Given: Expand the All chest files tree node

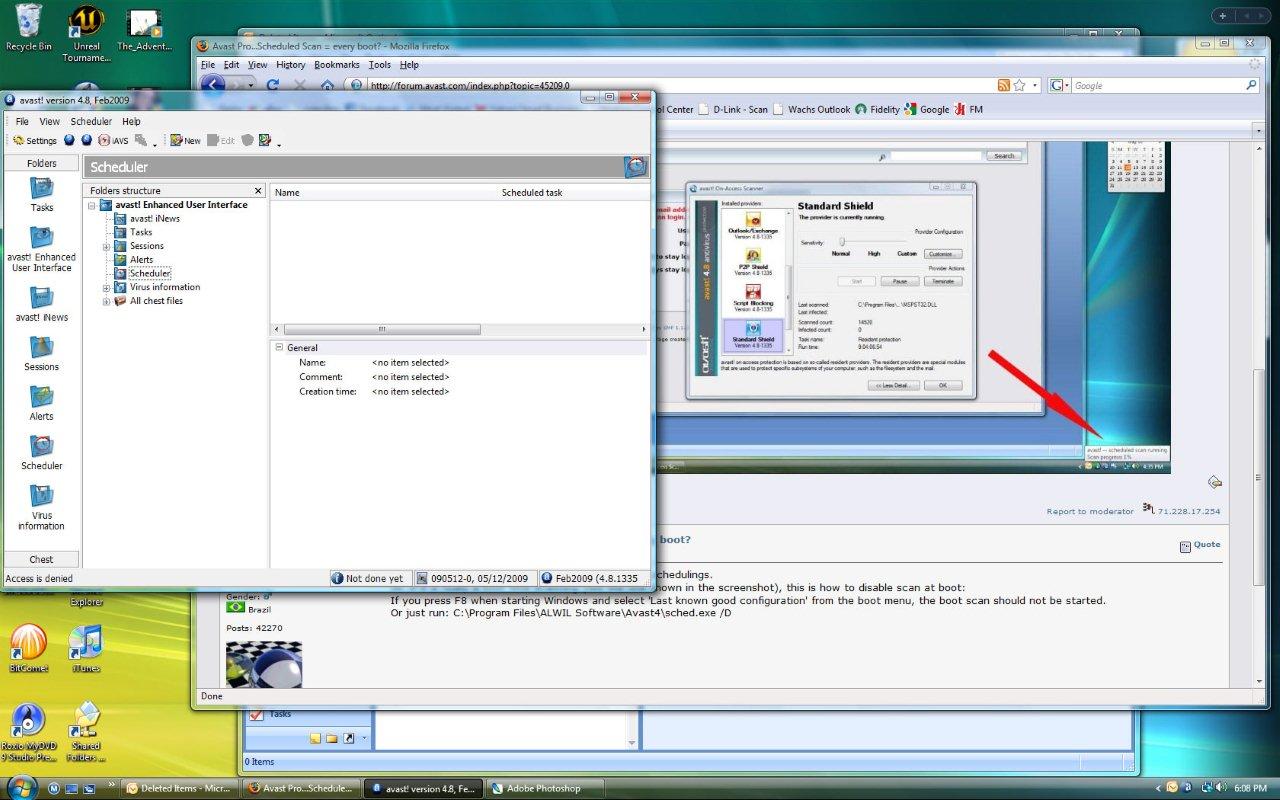Looking at the screenshot, I should pyautogui.click(x=107, y=301).
